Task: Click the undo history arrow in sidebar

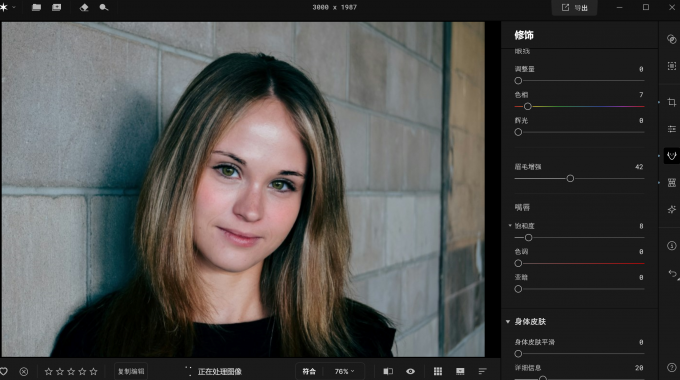Action: pos(672,273)
